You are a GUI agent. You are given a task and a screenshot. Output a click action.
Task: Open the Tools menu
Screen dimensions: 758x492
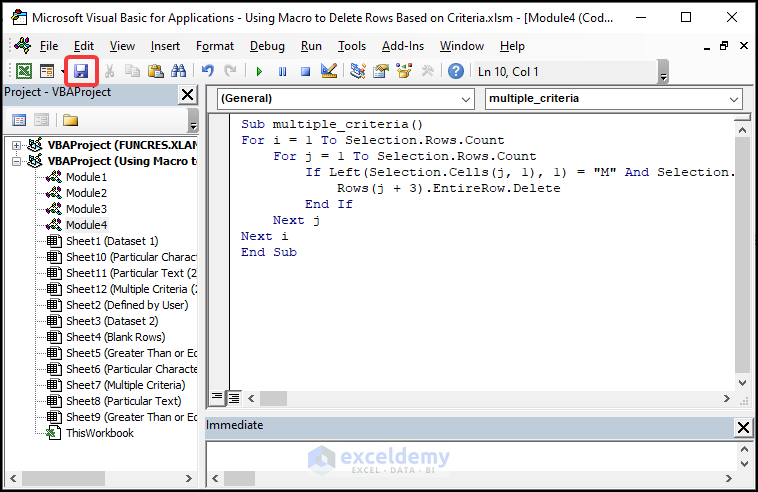[352, 46]
